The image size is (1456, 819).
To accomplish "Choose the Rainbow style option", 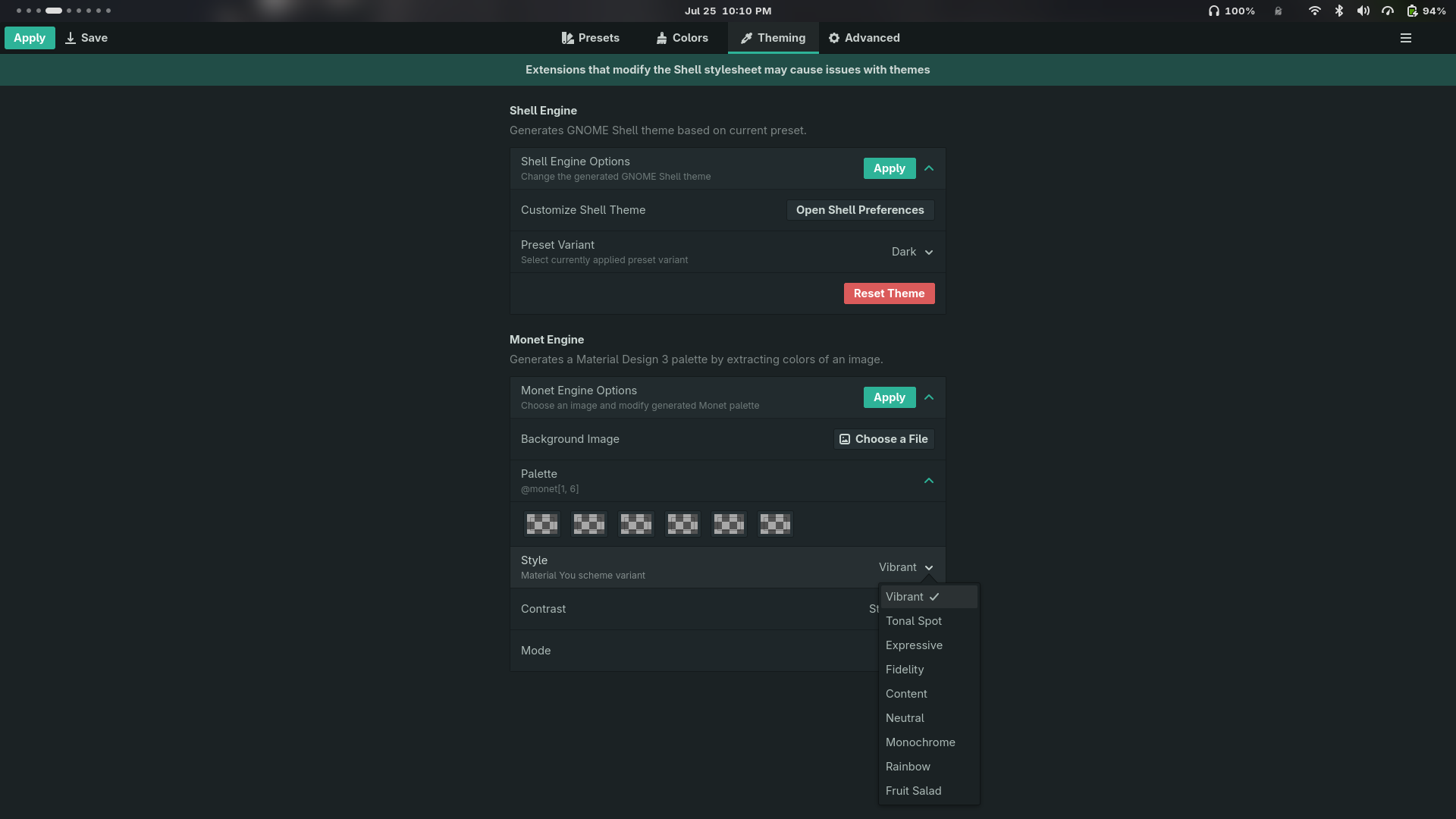I will [929, 767].
